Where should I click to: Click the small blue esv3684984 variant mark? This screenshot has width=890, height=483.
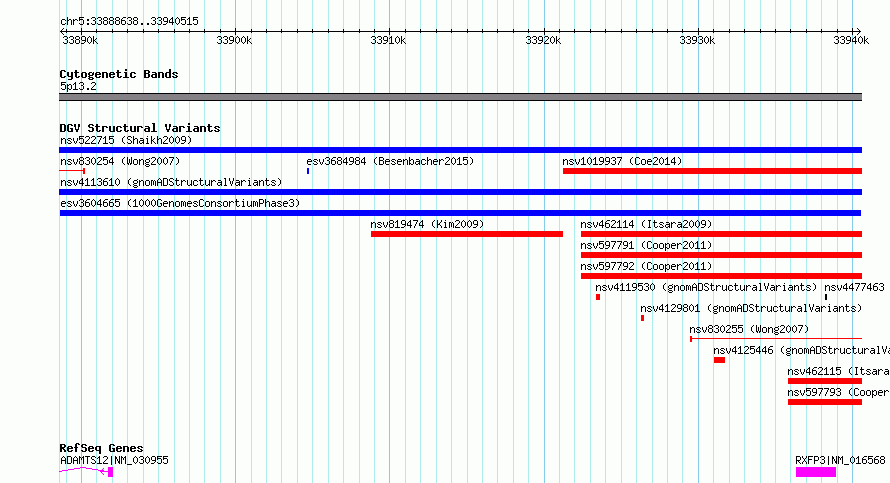[308, 171]
